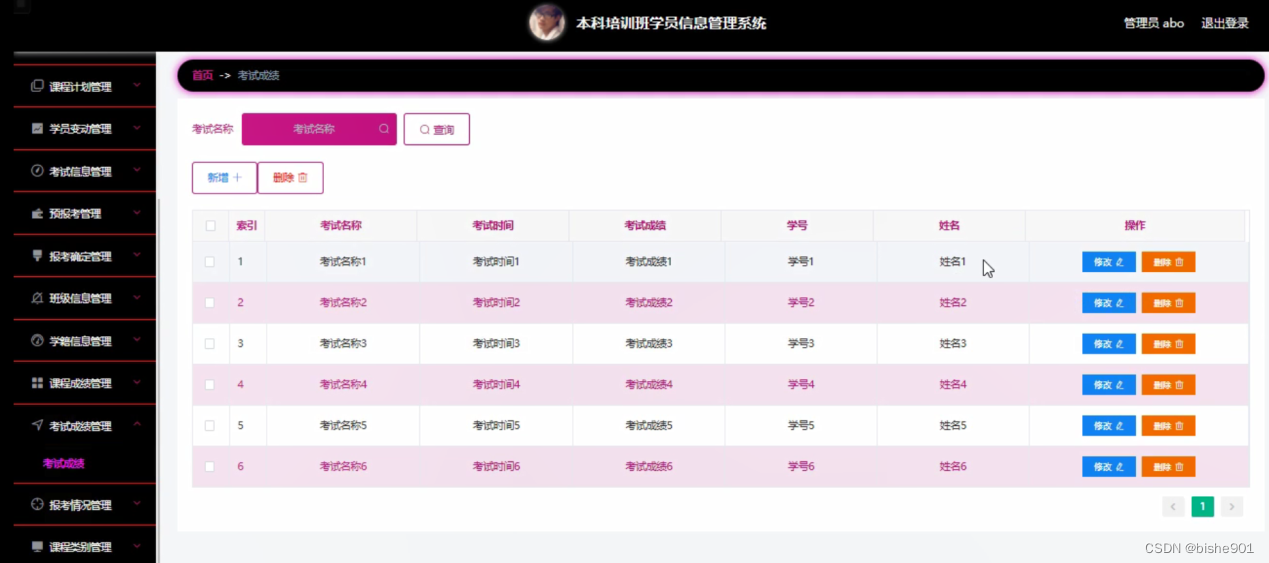The height and width of the screenshot is (563, 1269).
Task: Click the 考试成绩 column header
Action: coord(645,226)
